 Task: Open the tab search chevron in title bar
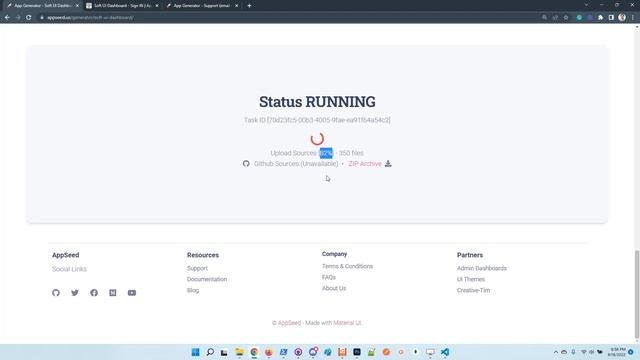pyautogui.click(x=586, y=5)
